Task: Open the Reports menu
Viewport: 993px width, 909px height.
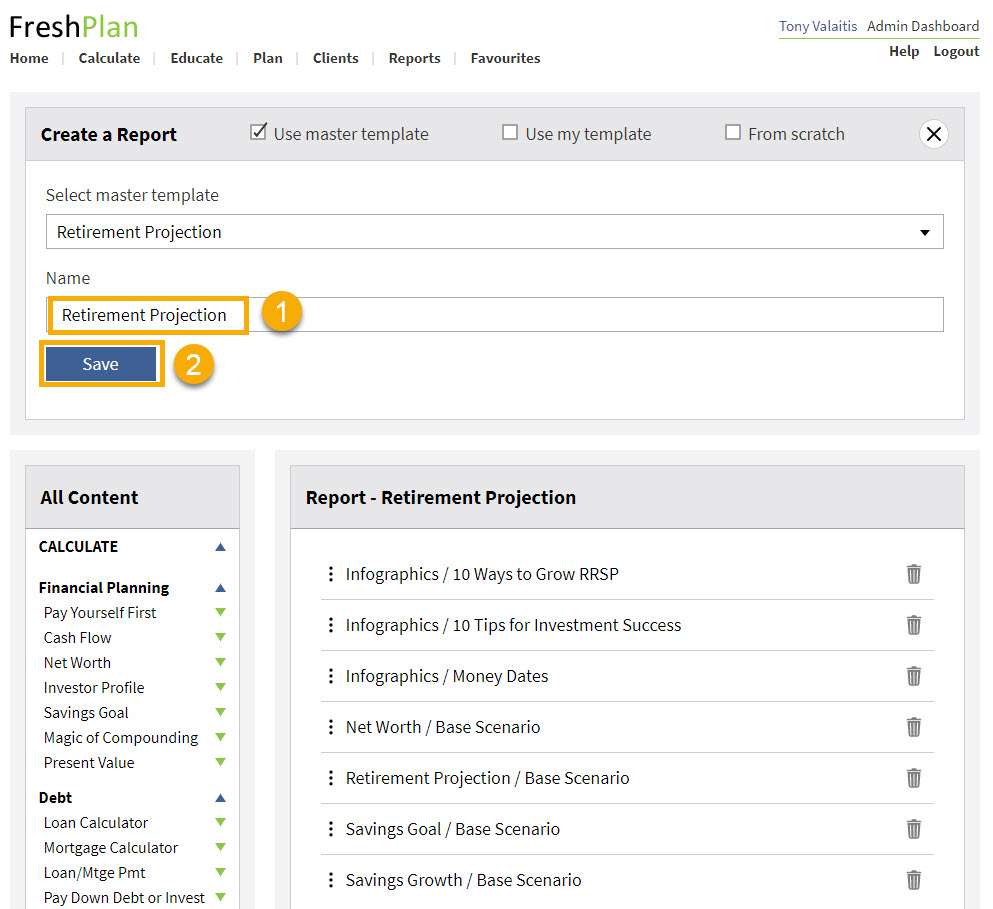Action: pos(414,58)
